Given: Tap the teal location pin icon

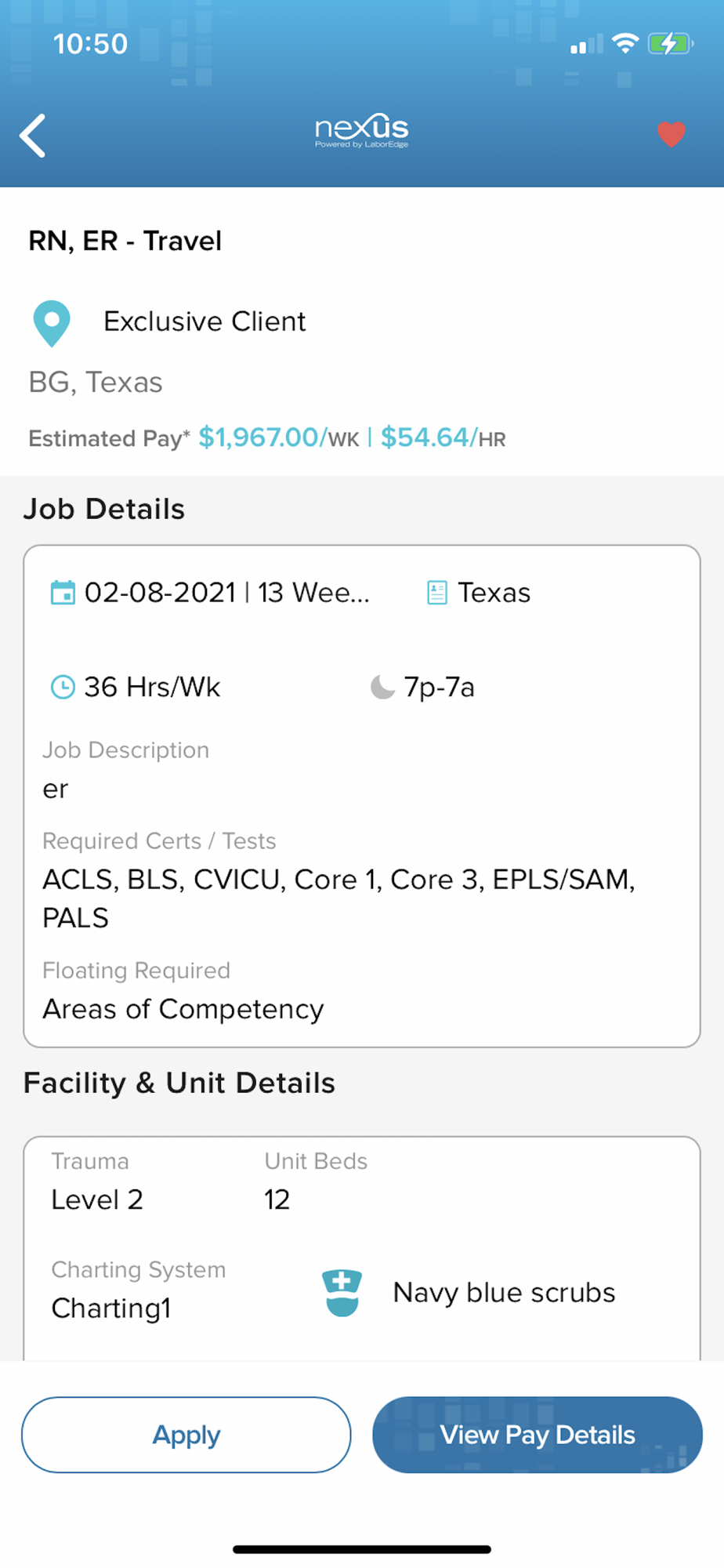Looking at the screenshot, I should [52, 323].
